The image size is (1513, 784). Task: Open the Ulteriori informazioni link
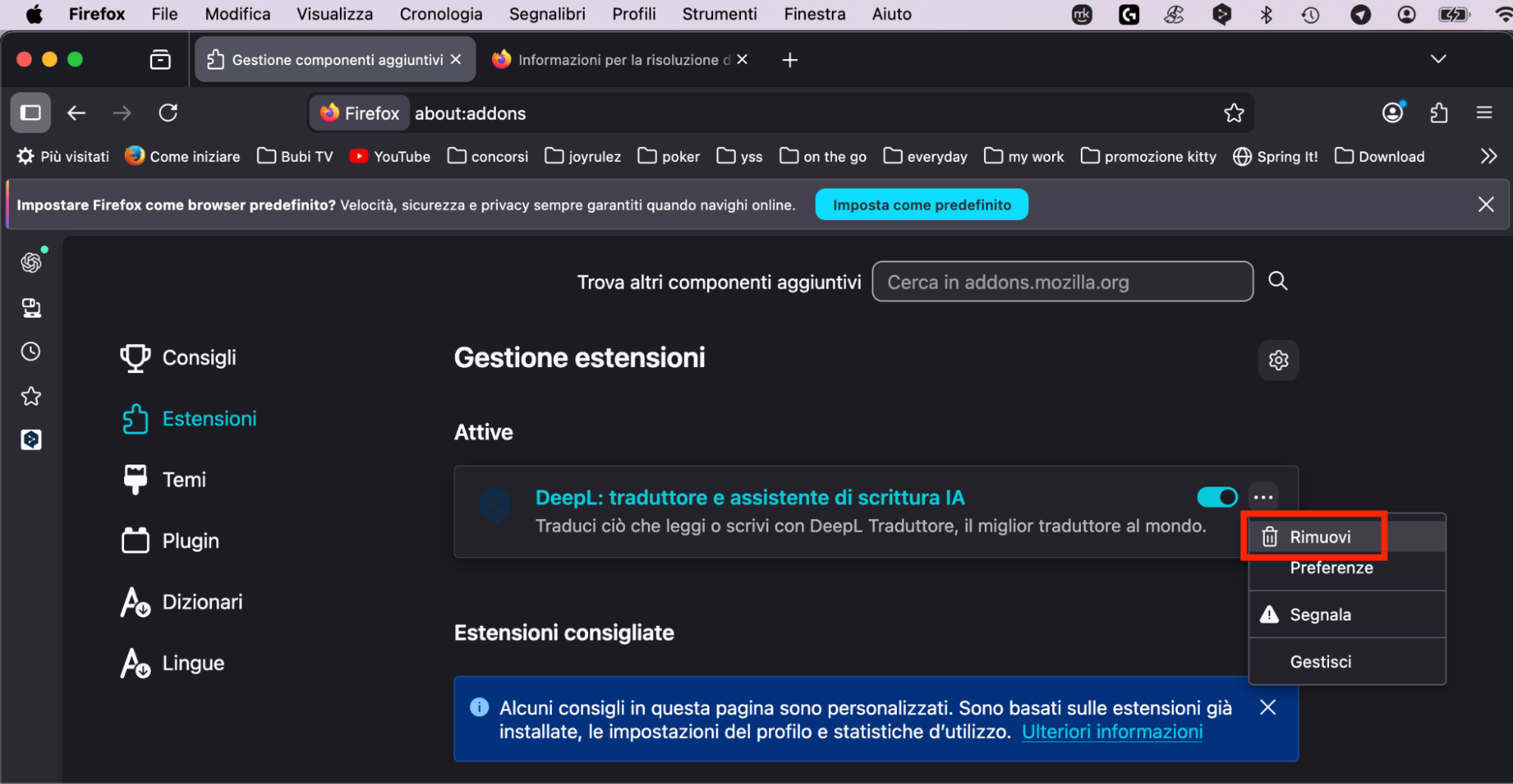[x=1112, y=732]
